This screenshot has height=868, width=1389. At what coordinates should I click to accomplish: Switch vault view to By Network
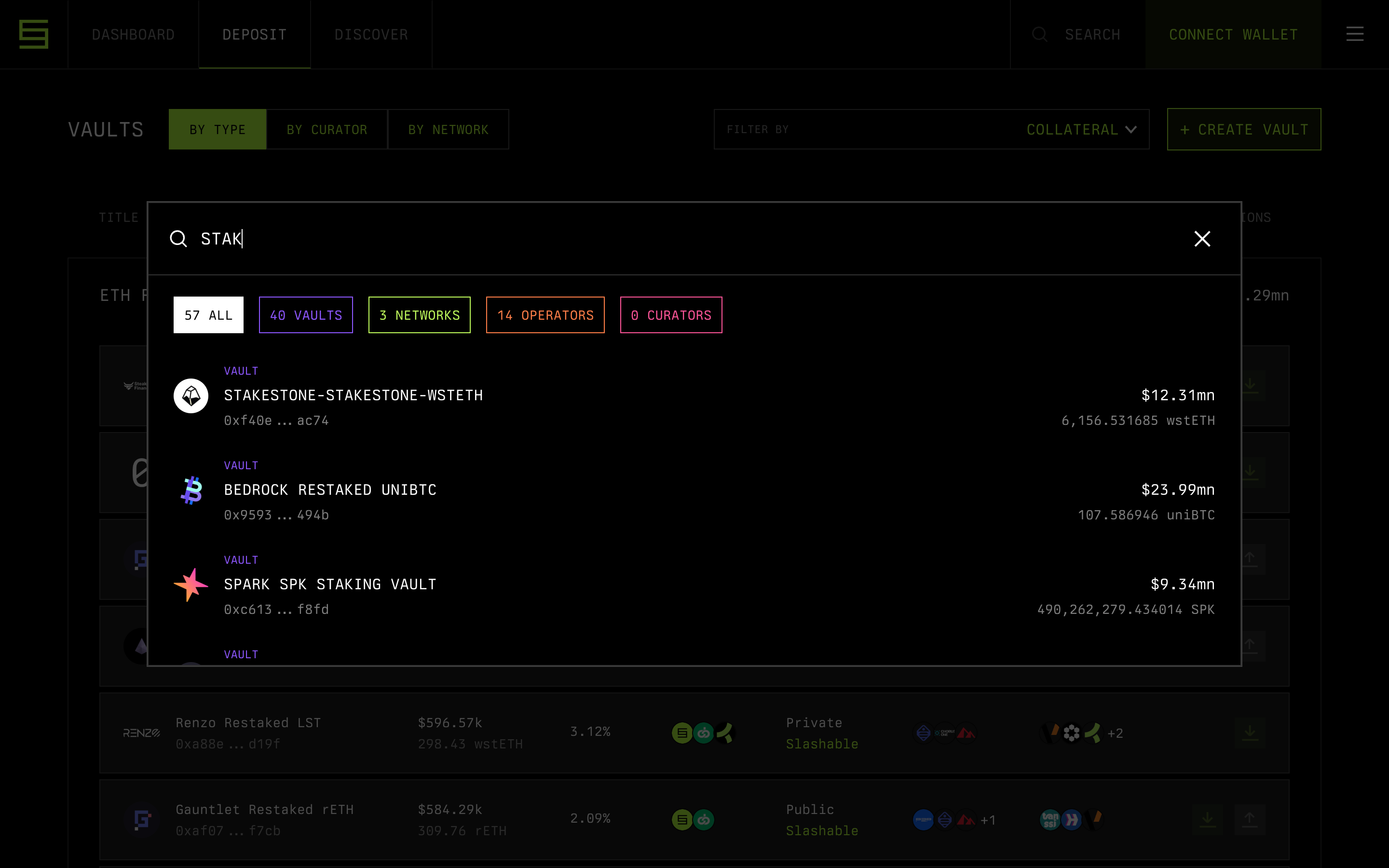(448, 130)
